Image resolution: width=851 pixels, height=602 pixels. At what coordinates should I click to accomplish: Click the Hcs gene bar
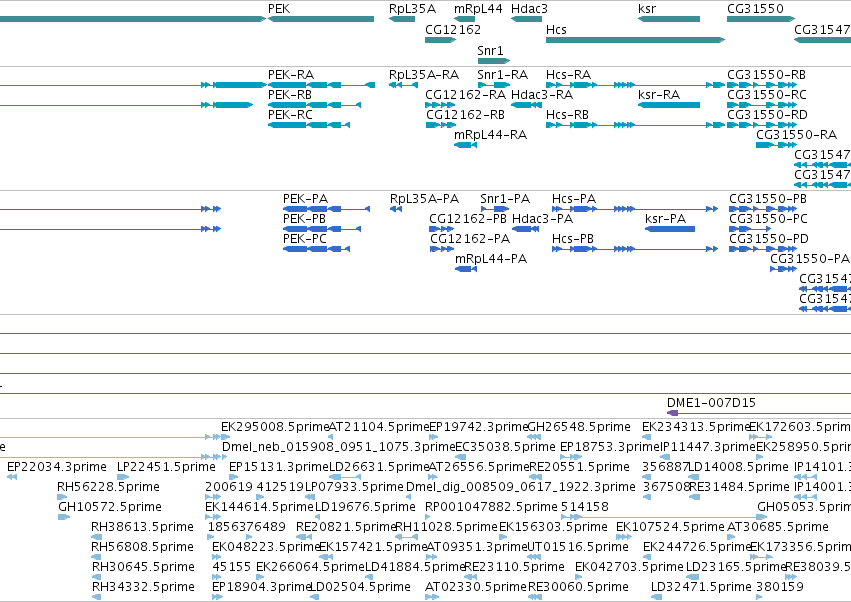pyautogui.click(x=636, y=40)
